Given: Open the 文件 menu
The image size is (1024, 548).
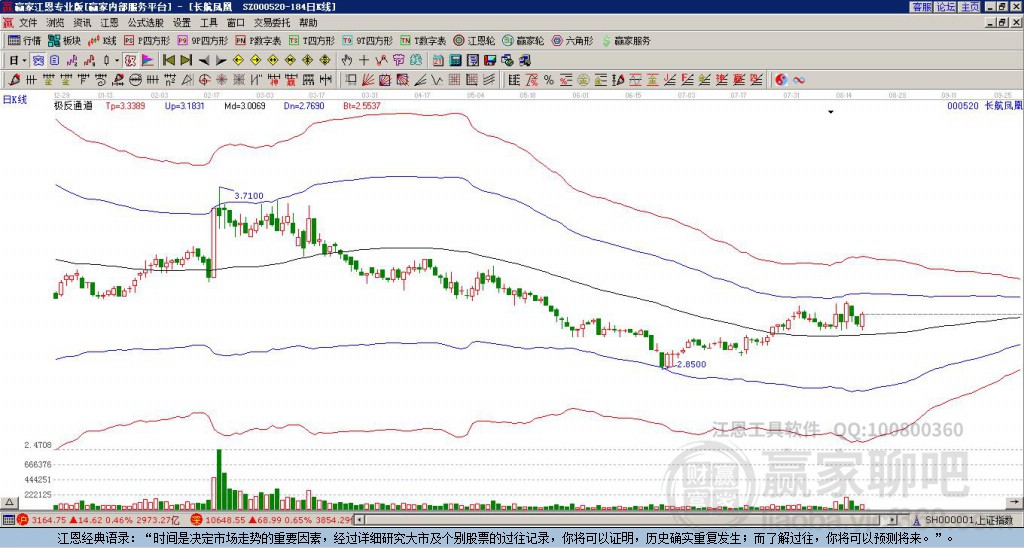Looking at the screenshot, I should pyautogui.click(x=28, y=23).
